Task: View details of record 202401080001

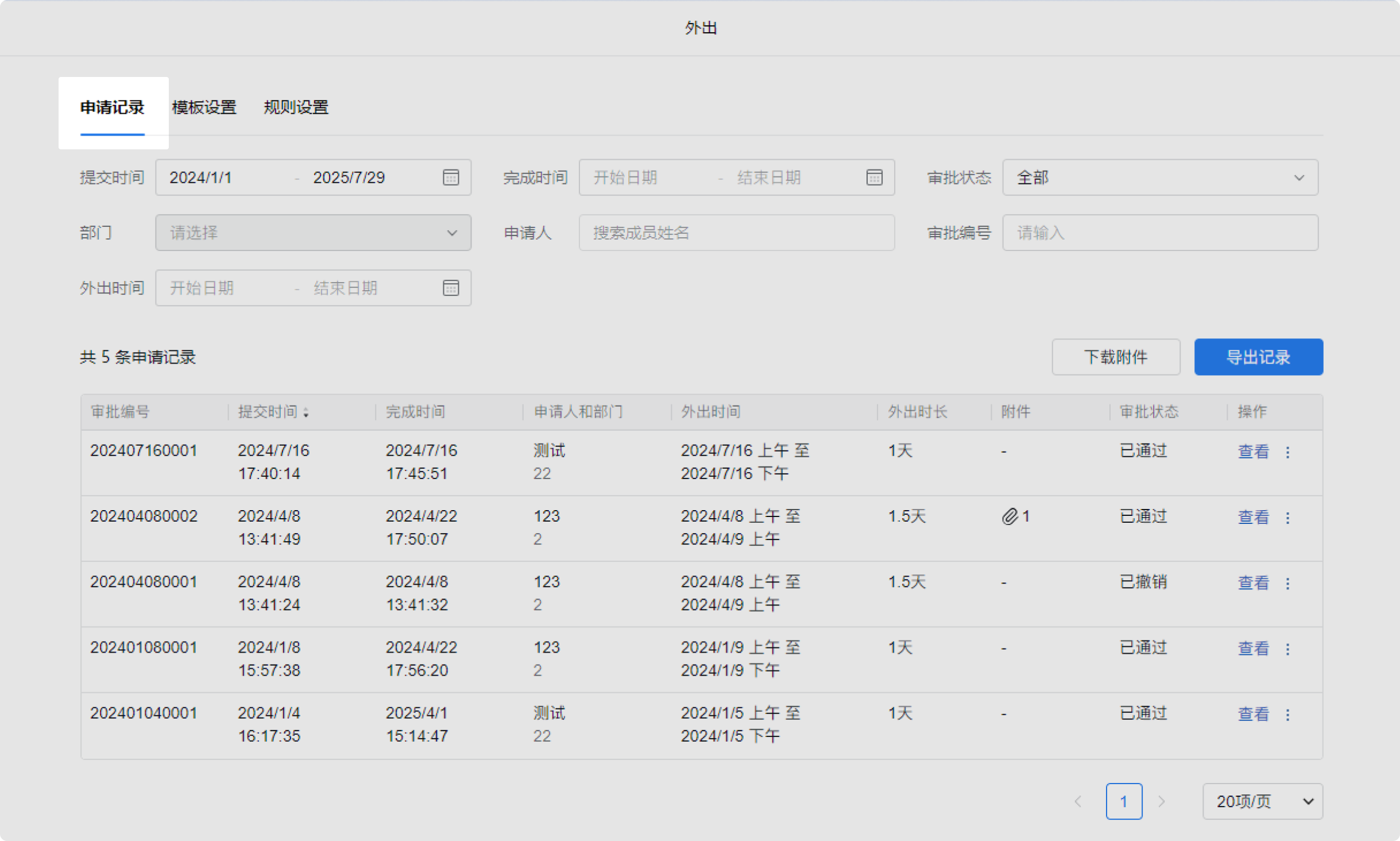Action: tap(1253, 649)
